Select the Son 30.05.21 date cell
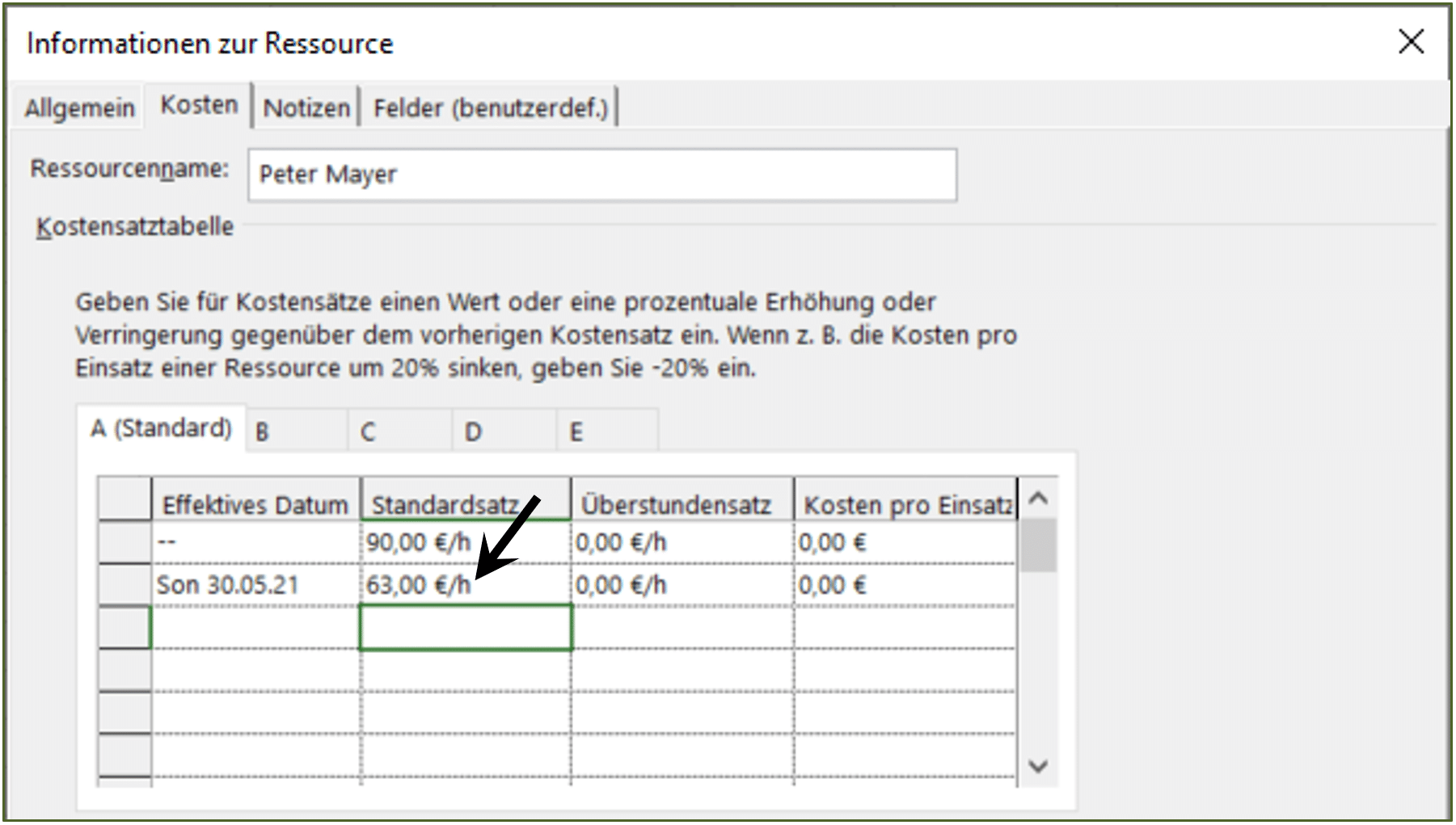Screen dimensions: 1456x825 tap(255, 584)
